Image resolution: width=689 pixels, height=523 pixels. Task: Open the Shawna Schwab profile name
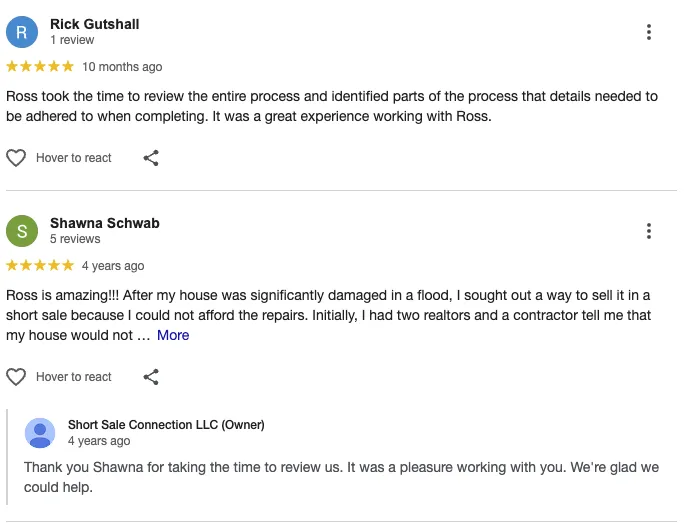[x=105, y=223]
